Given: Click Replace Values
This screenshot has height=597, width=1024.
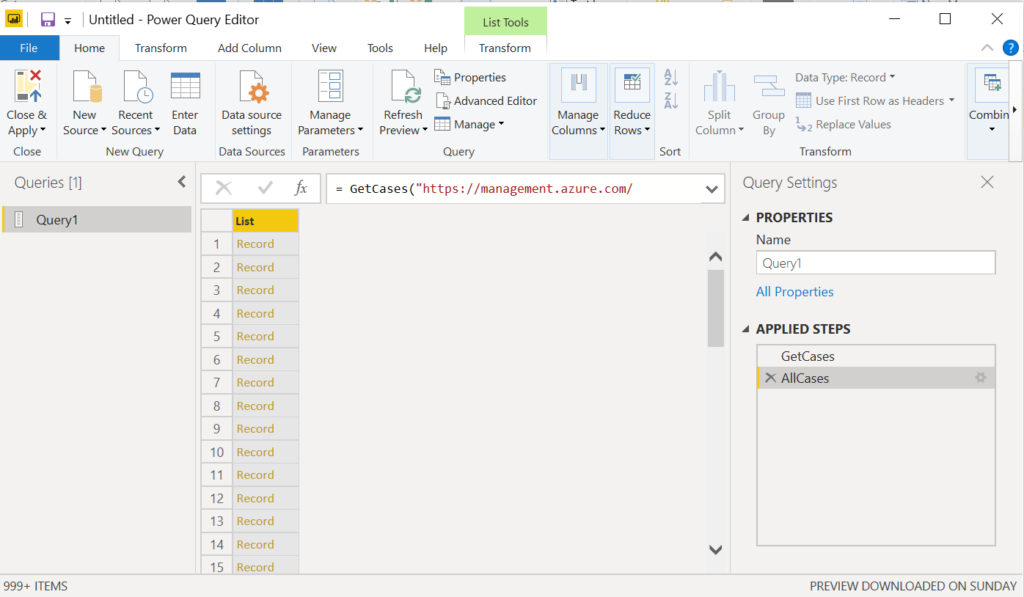Looking at the screenshot, I should pos(843,124).
